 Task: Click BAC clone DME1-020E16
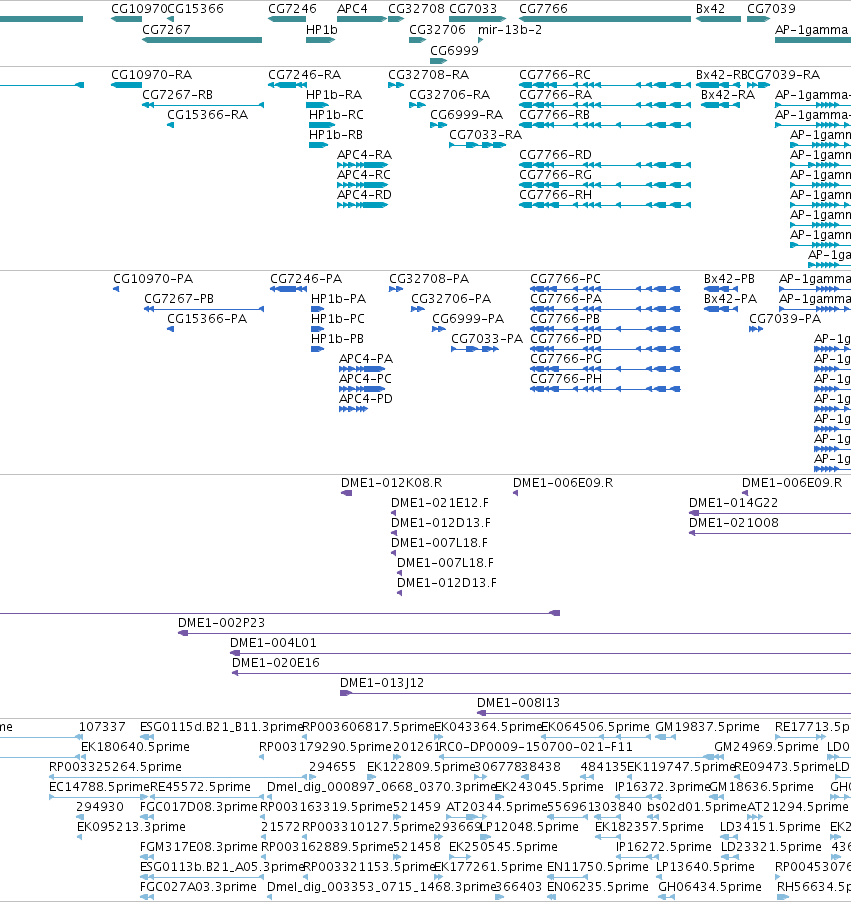tap(276, 663)
